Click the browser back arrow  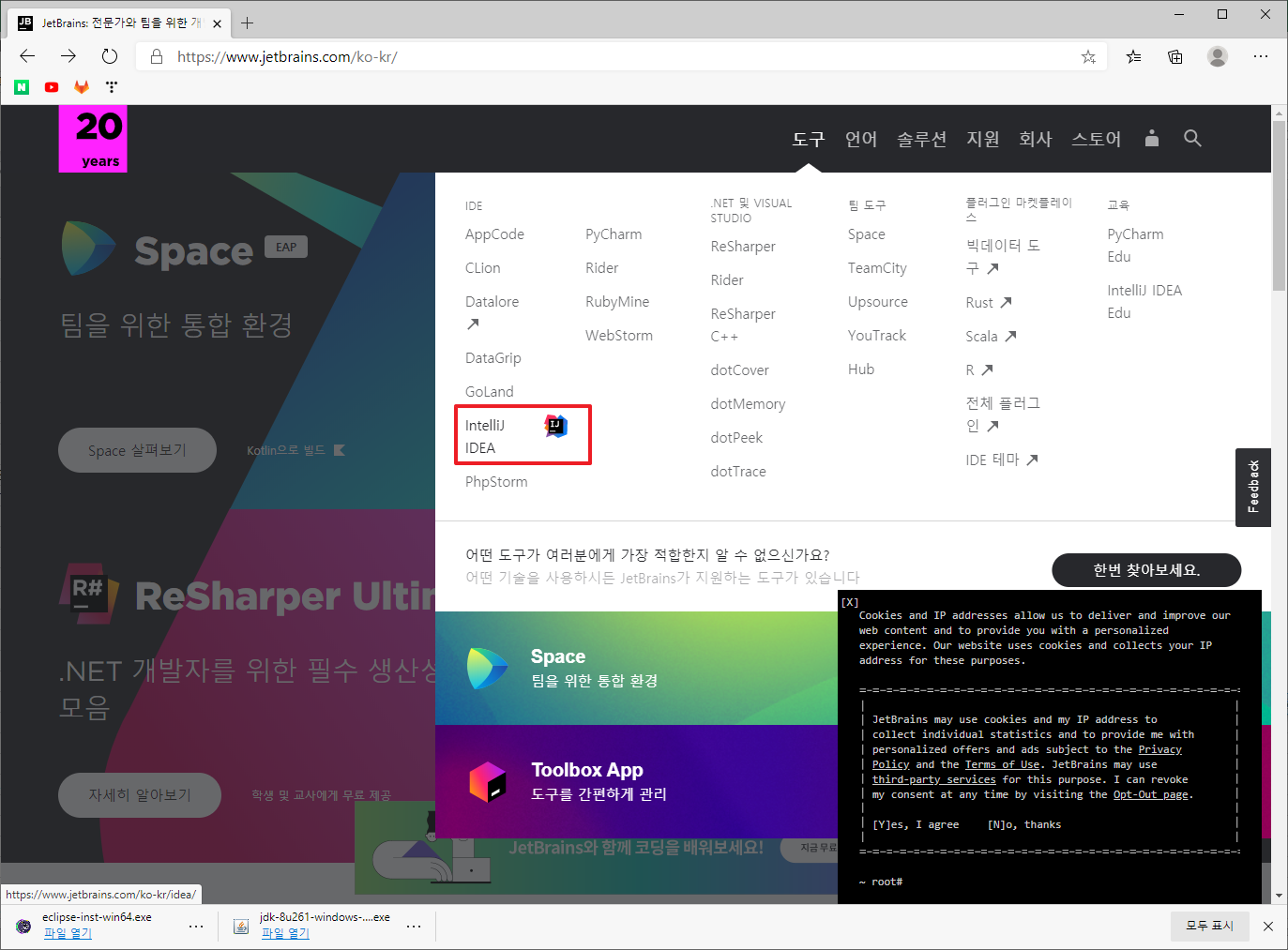pyautogui.click(x=27, y=56)
